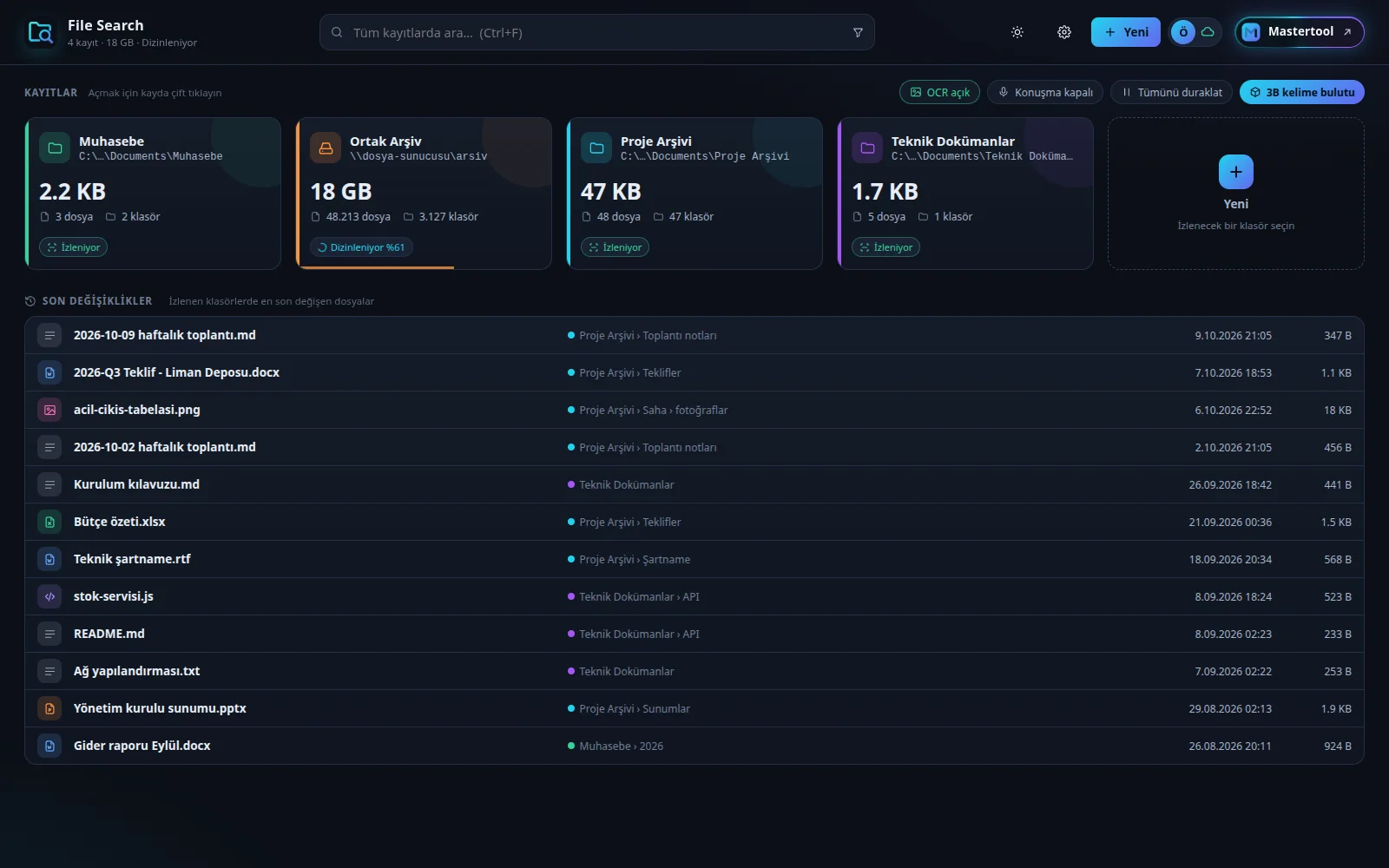Image resolution: width=1389 pixels, height=868 pixels.
Task: Click the Ortak Arşiv network drive icon
Action: pos(326,148)
